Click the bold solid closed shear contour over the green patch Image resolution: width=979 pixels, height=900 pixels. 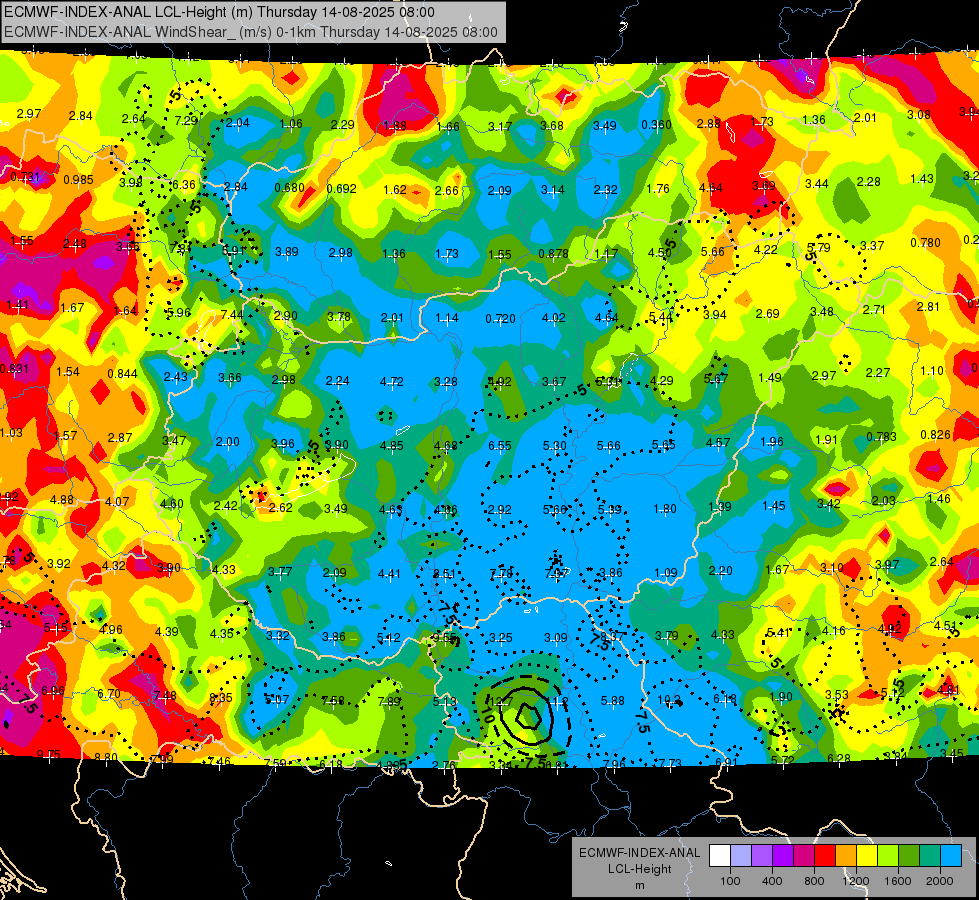click(528, 714)
